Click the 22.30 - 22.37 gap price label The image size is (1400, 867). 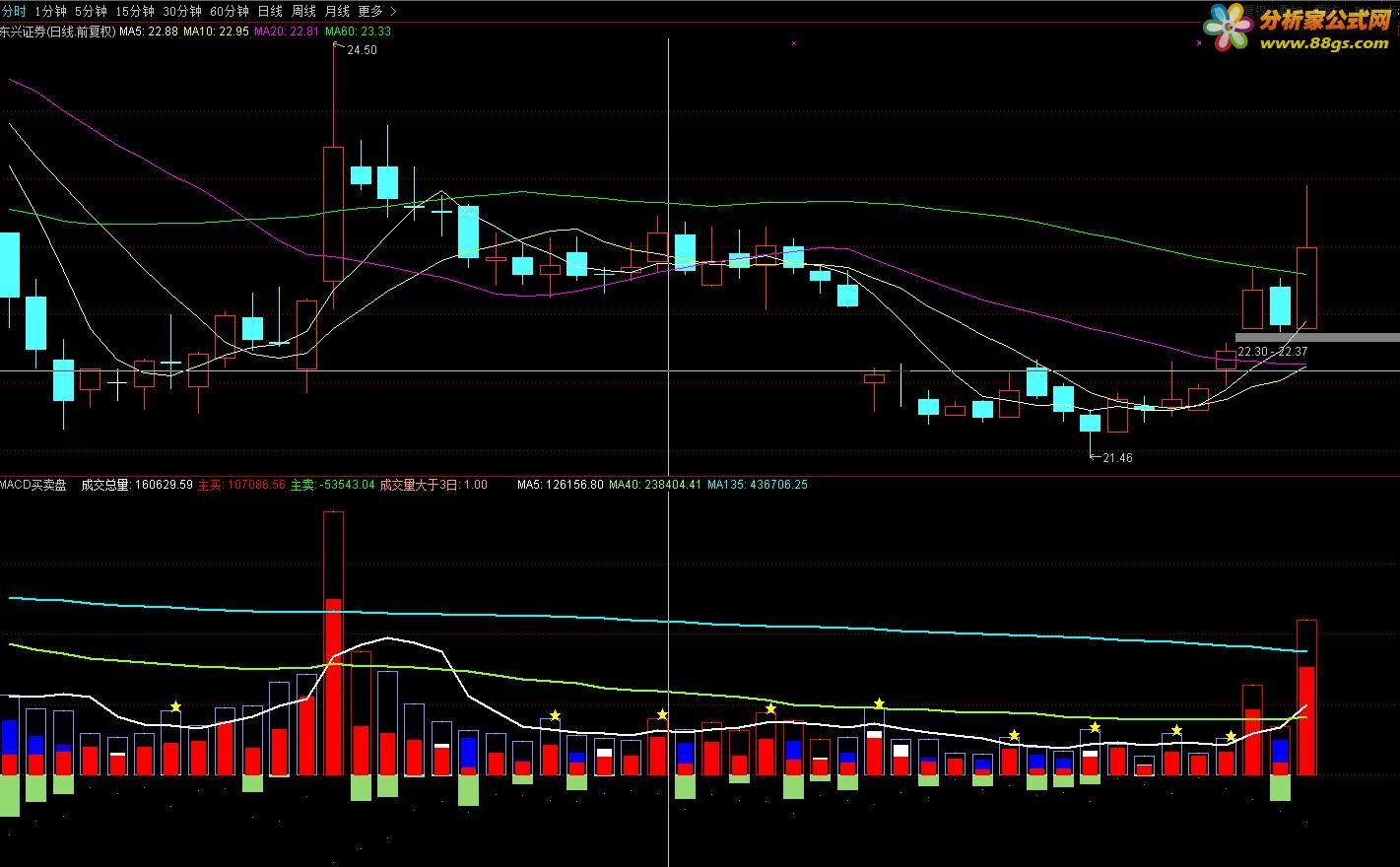(x=1272, y=352)
